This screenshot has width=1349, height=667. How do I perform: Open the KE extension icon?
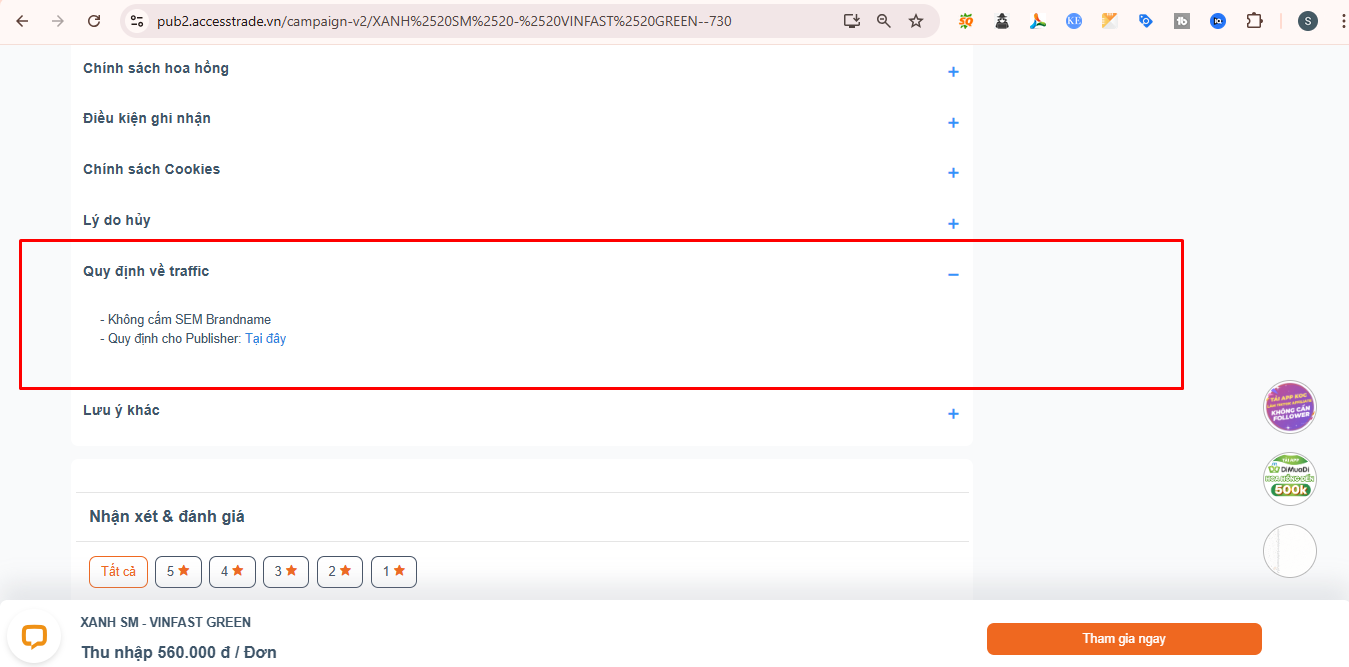click(x=1074, y=21)
